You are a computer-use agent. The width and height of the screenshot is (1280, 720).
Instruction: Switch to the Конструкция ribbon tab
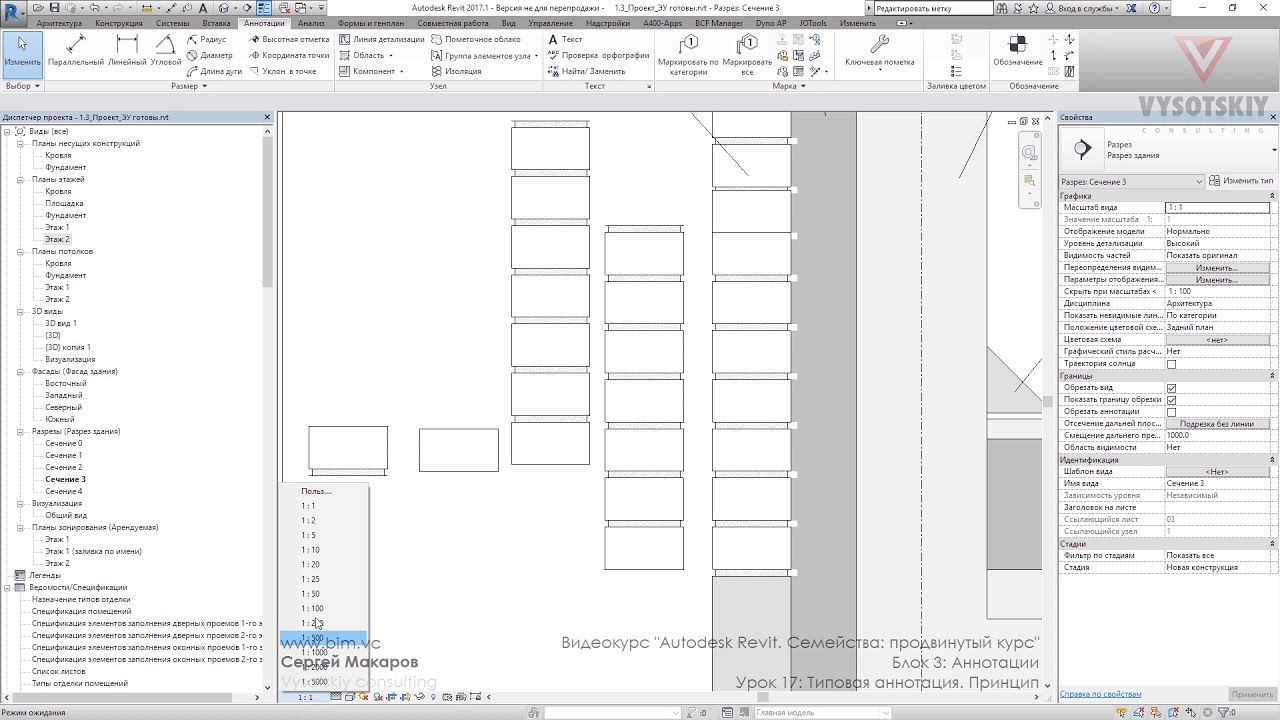click(118, 22)
